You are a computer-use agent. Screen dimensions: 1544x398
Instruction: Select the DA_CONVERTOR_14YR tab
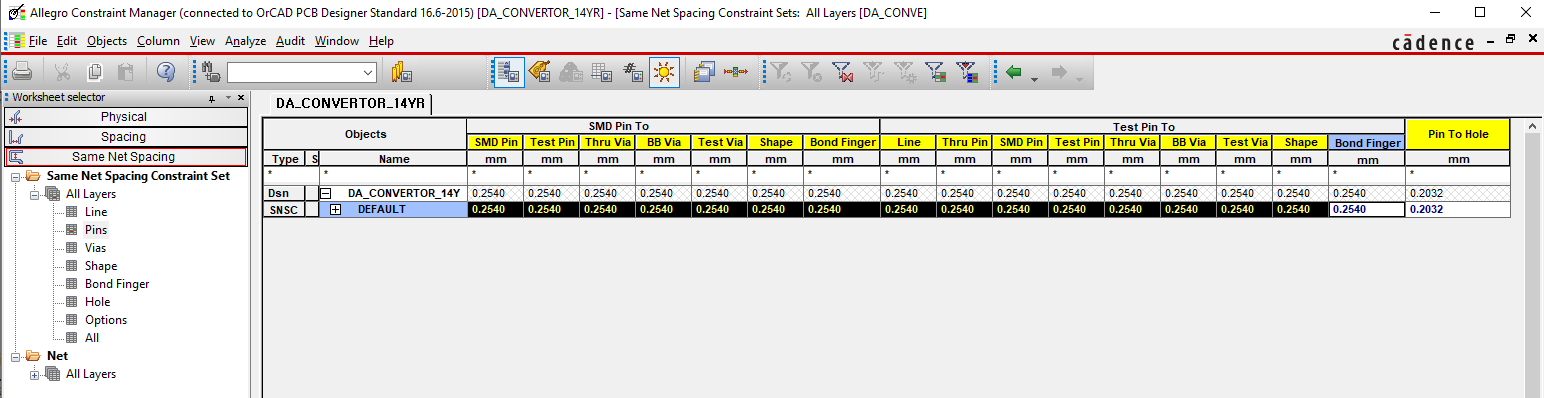(x=351, y=103)
